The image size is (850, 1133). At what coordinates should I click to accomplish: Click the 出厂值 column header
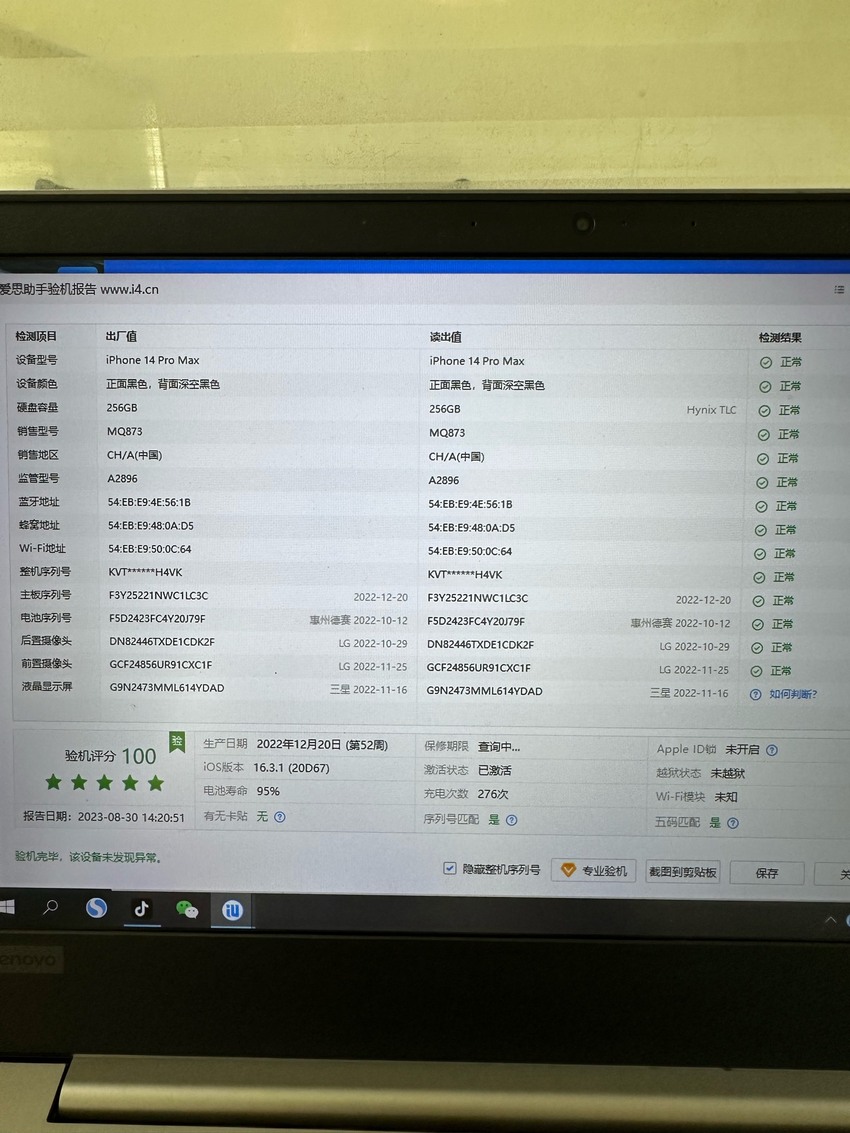click(x=121, y=336)
